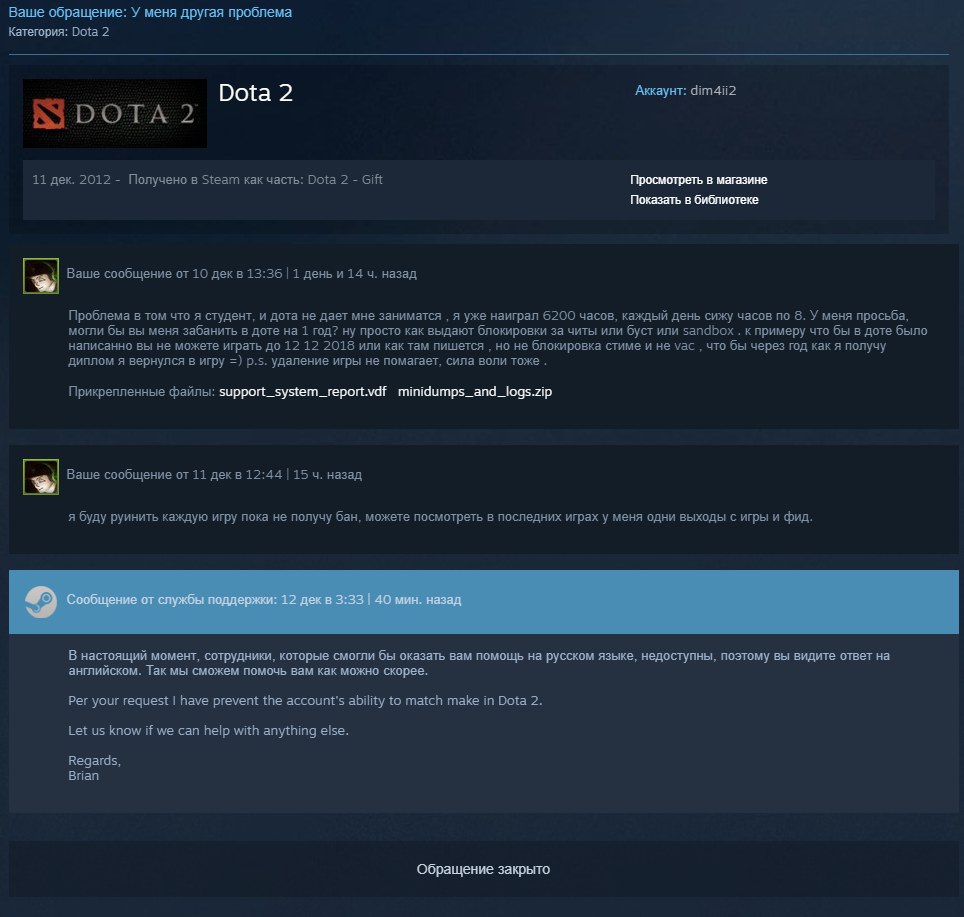
Task: Click the 'Regards, Brian' signature text
Action: (x=95, y=768)
